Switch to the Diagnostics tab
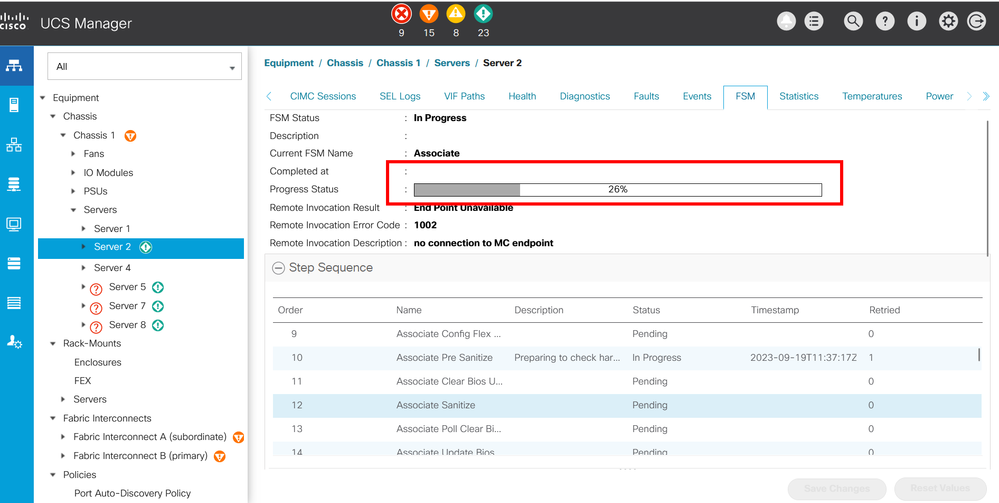 coord(585,96)
